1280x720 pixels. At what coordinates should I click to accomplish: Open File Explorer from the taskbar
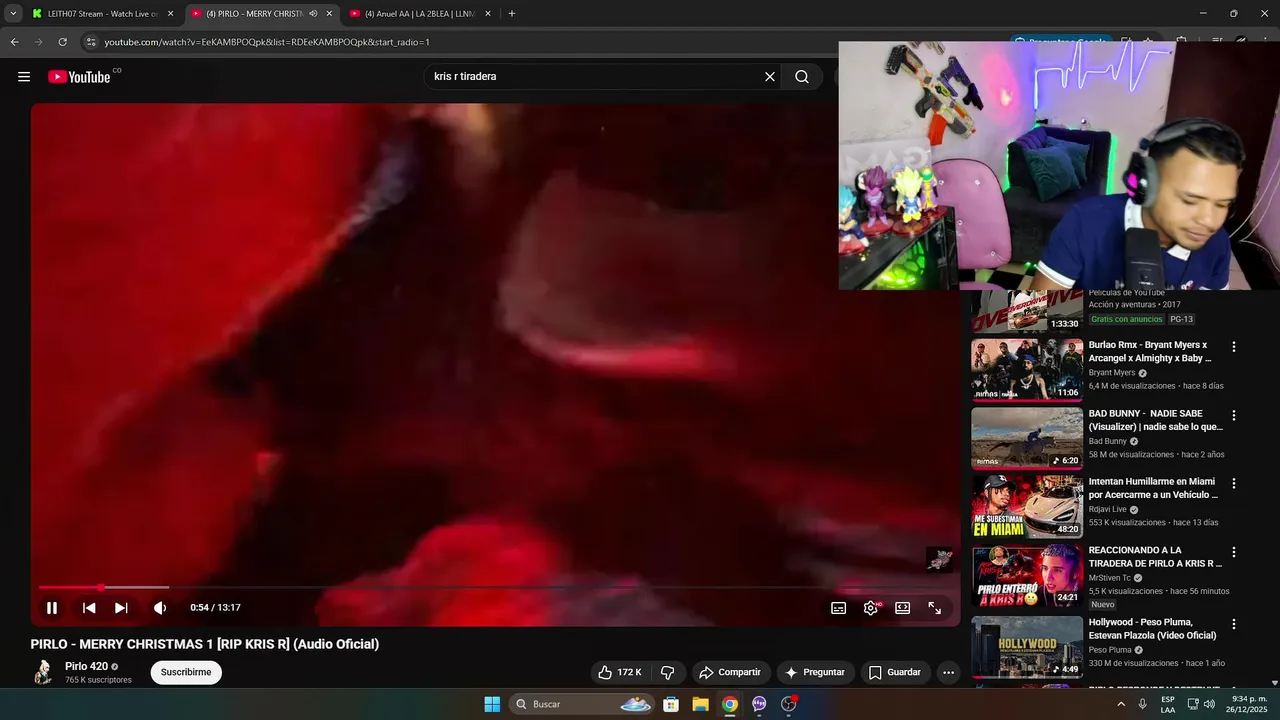[x=700, y=704]
